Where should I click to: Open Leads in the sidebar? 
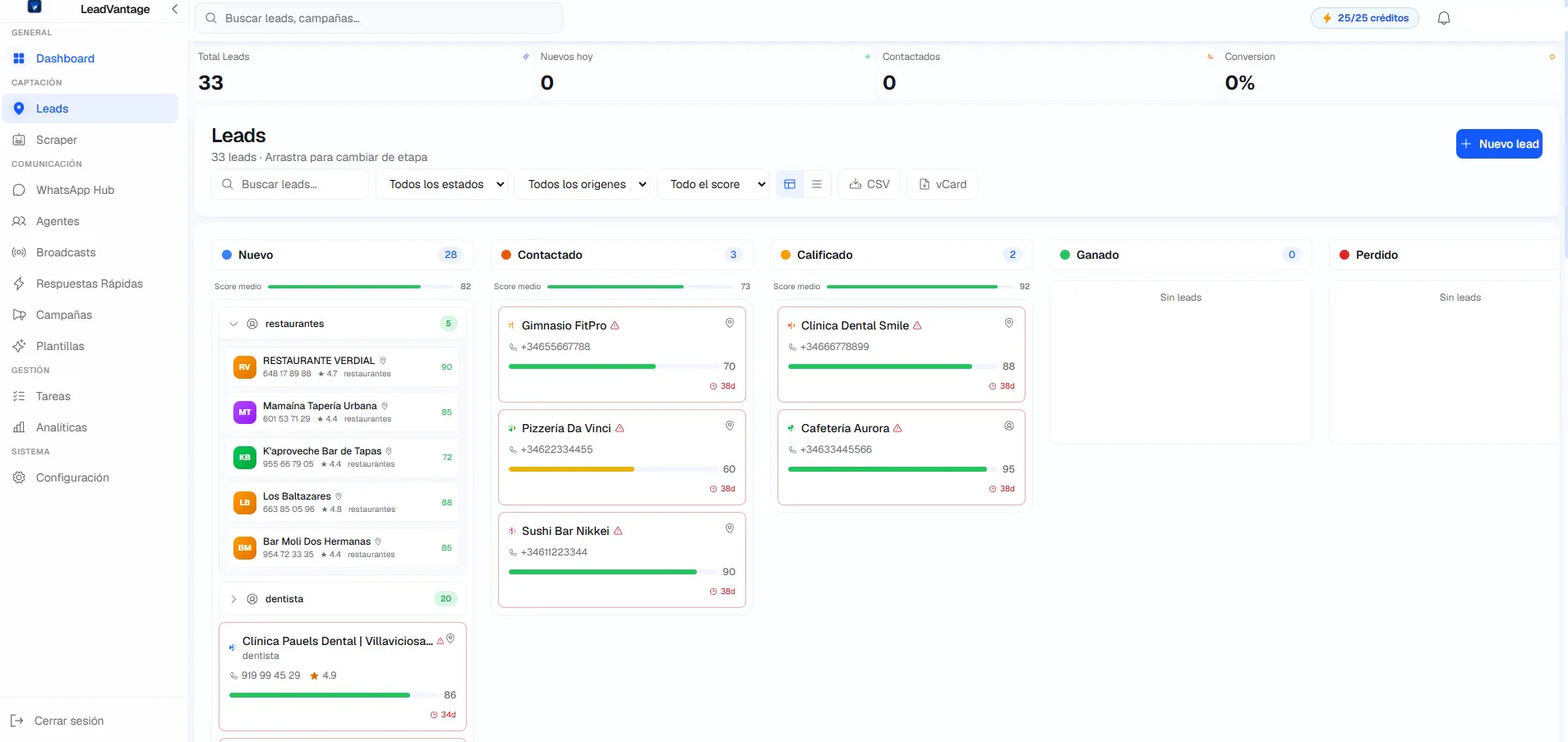[90, 108]
